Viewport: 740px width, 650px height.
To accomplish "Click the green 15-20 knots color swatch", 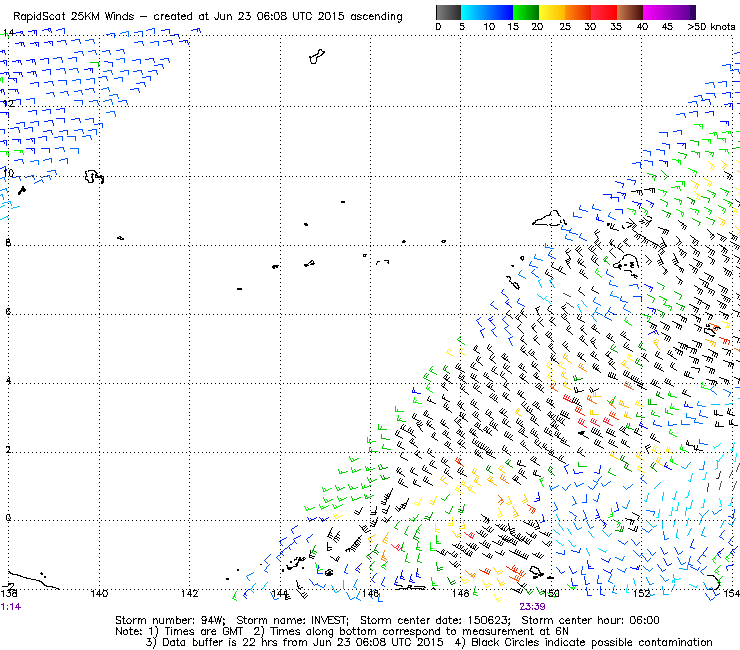I will 526,12.
